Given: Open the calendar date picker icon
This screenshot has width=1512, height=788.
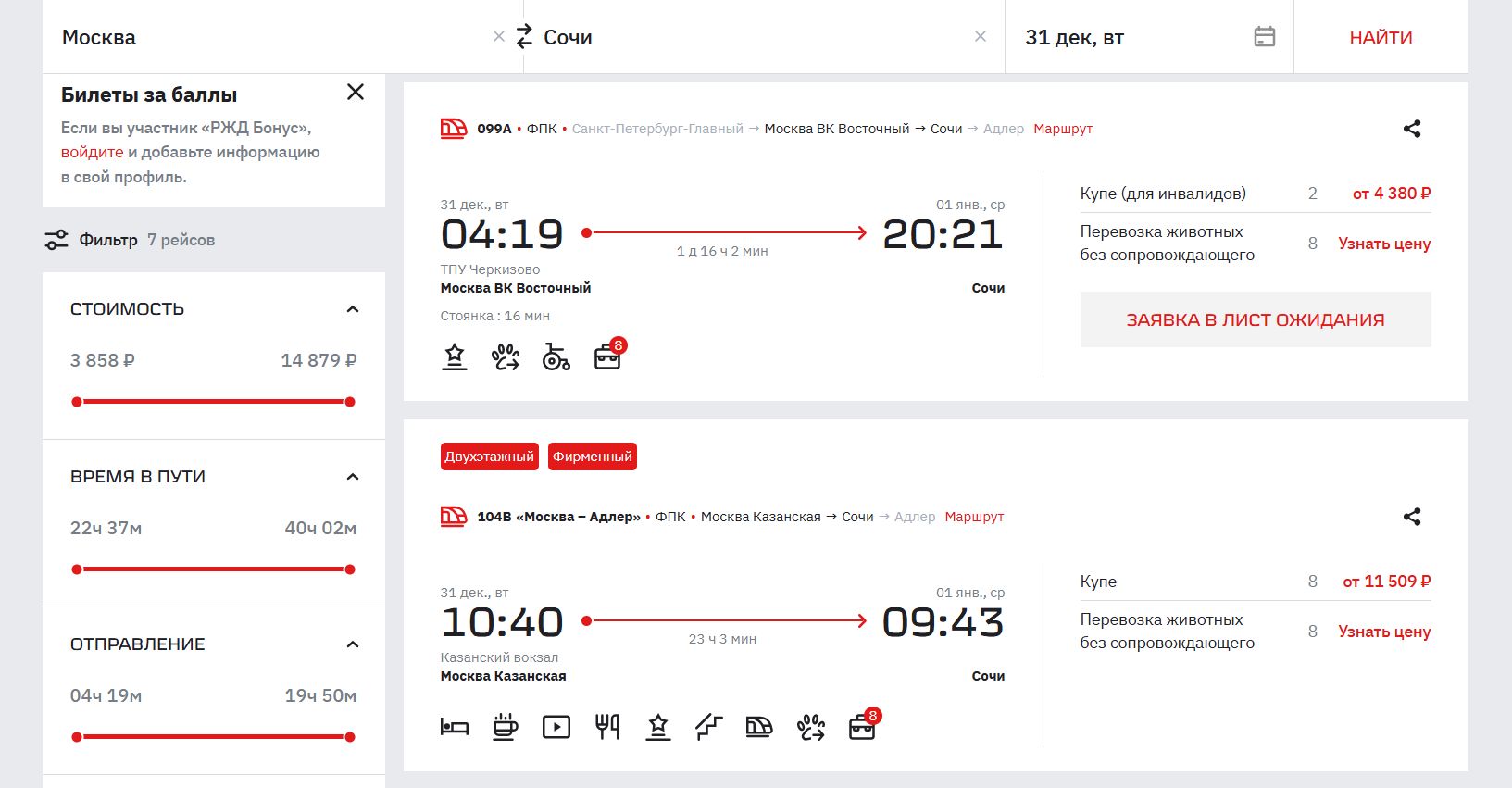Looking at the screenshot, I should (1264, 37).
